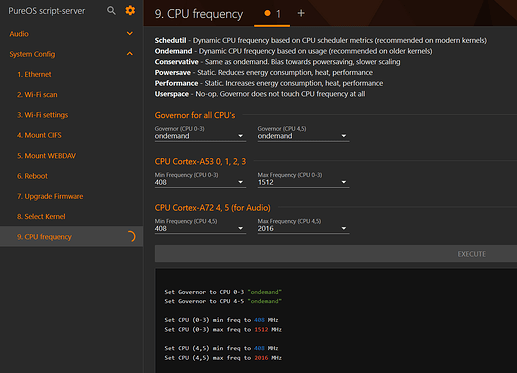
Task: Click the orange status dot on tab 1
Action: 267,13
